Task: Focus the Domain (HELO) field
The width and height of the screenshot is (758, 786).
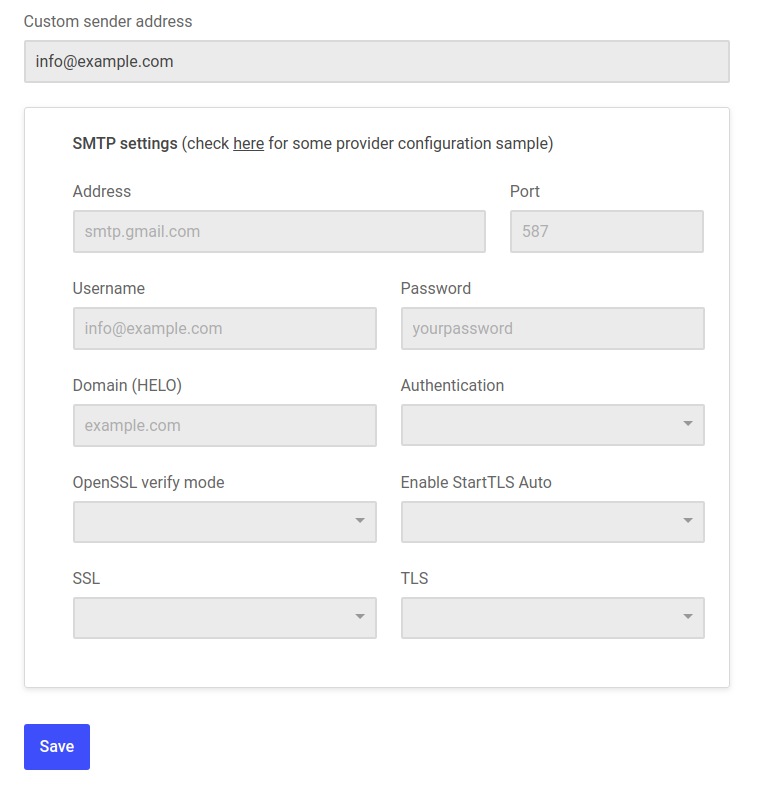Action: 224,425
